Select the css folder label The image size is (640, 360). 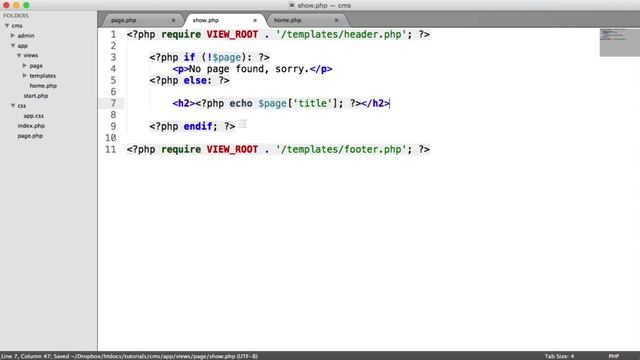[22, 106]
